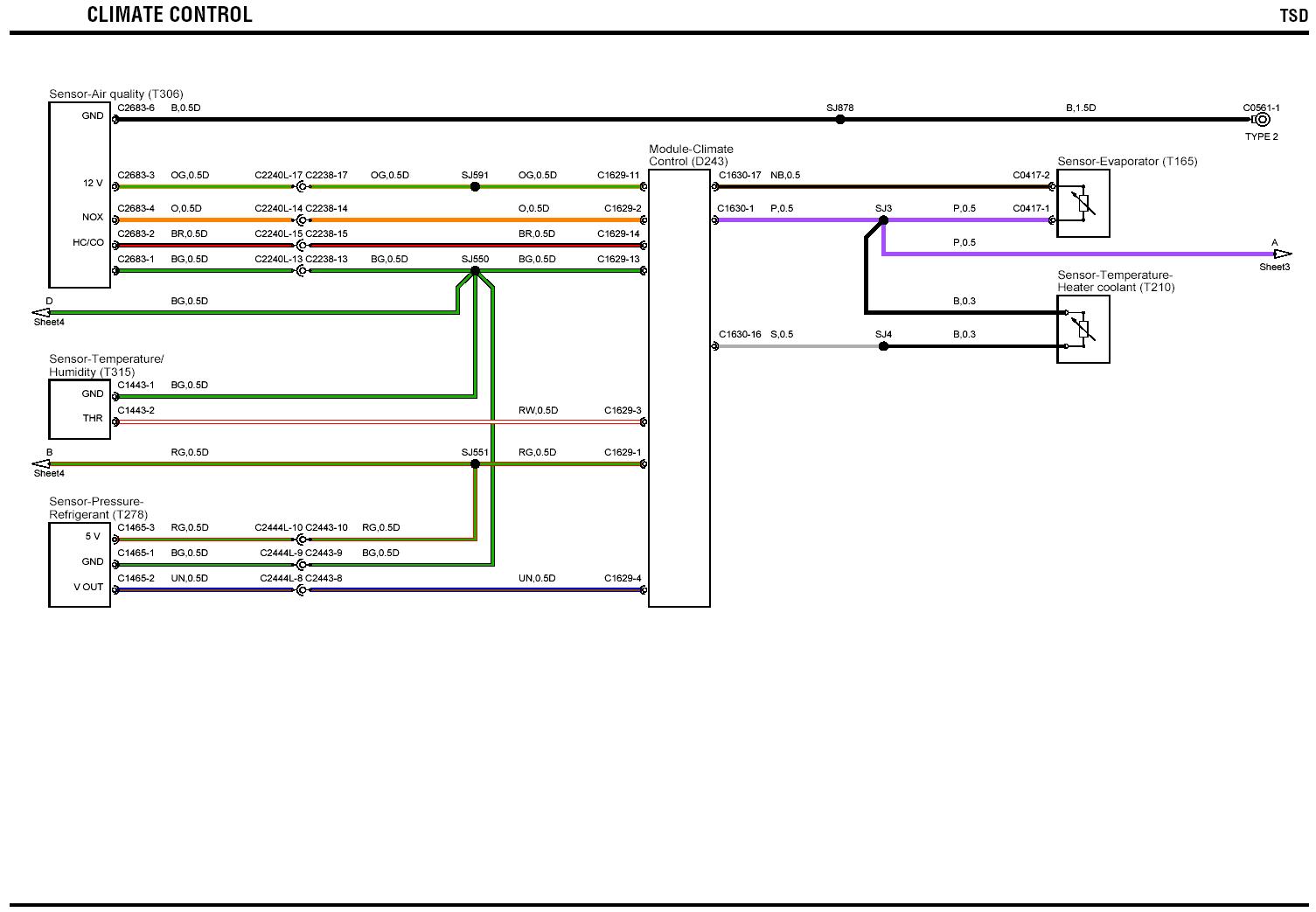1316x912 pixels.
Task: Click the orange NOX wire label O,0.5D
Action: click(186, 209)
